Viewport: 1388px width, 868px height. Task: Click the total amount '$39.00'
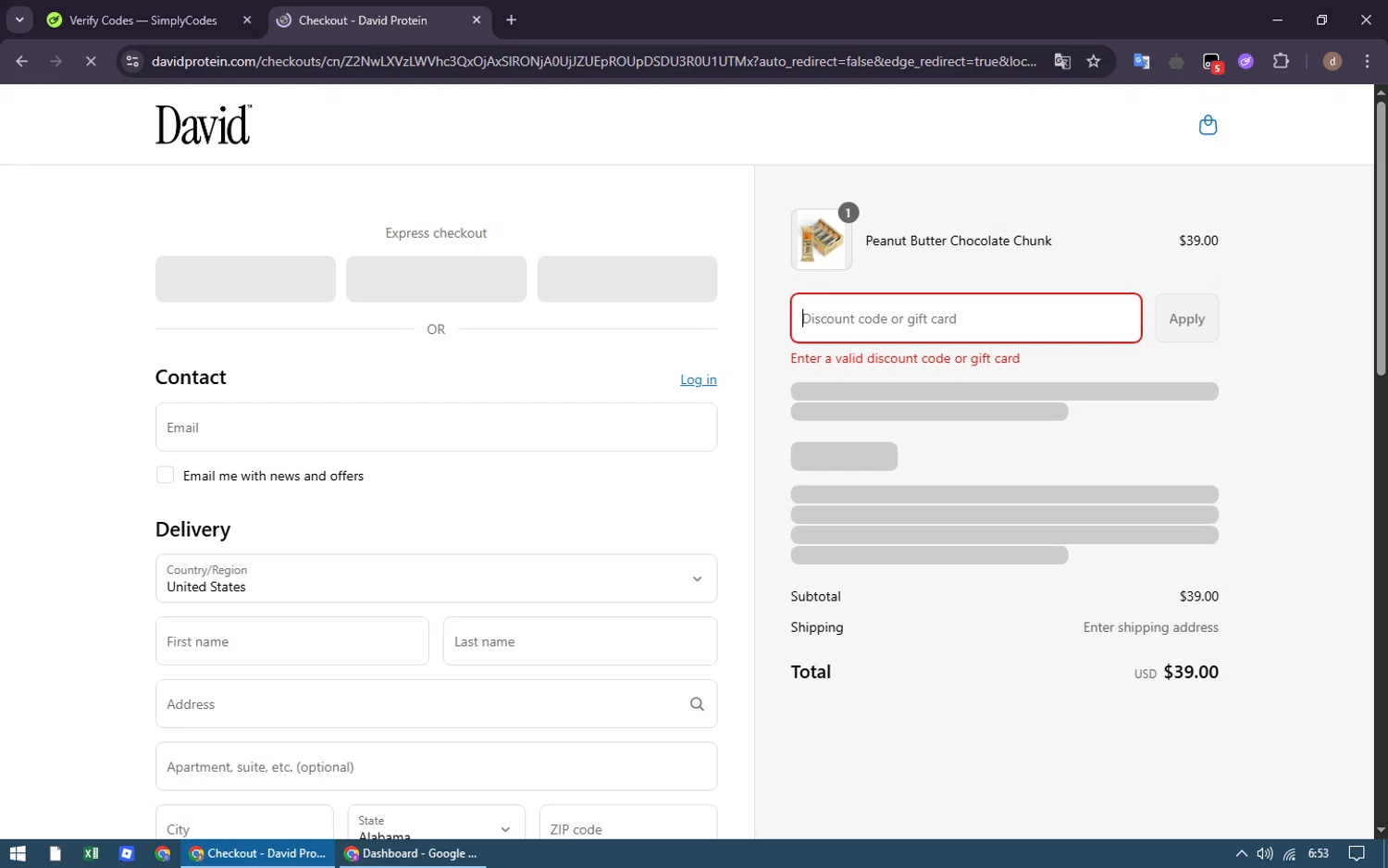coord(1191,672)
